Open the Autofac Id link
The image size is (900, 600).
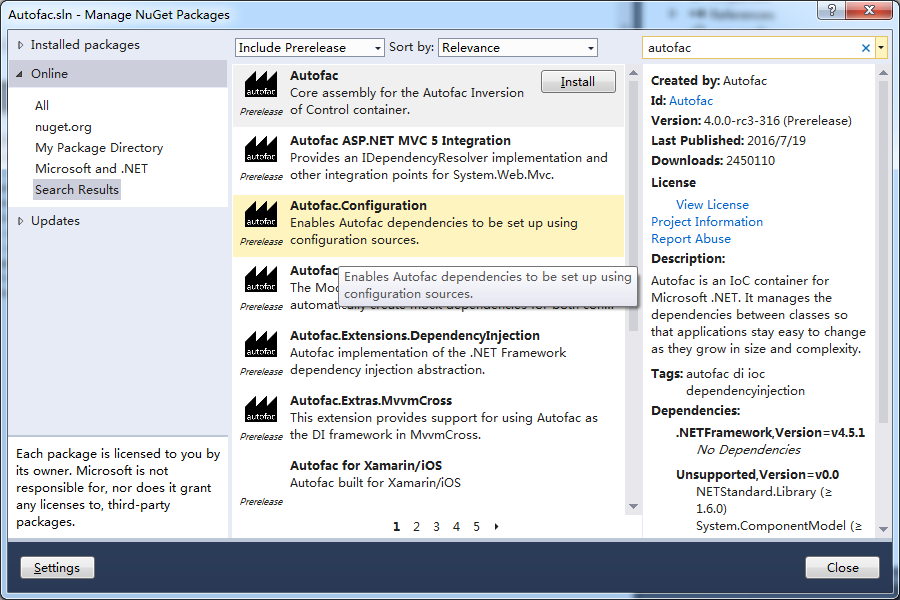pyautogui.click(x=691, y=101)
